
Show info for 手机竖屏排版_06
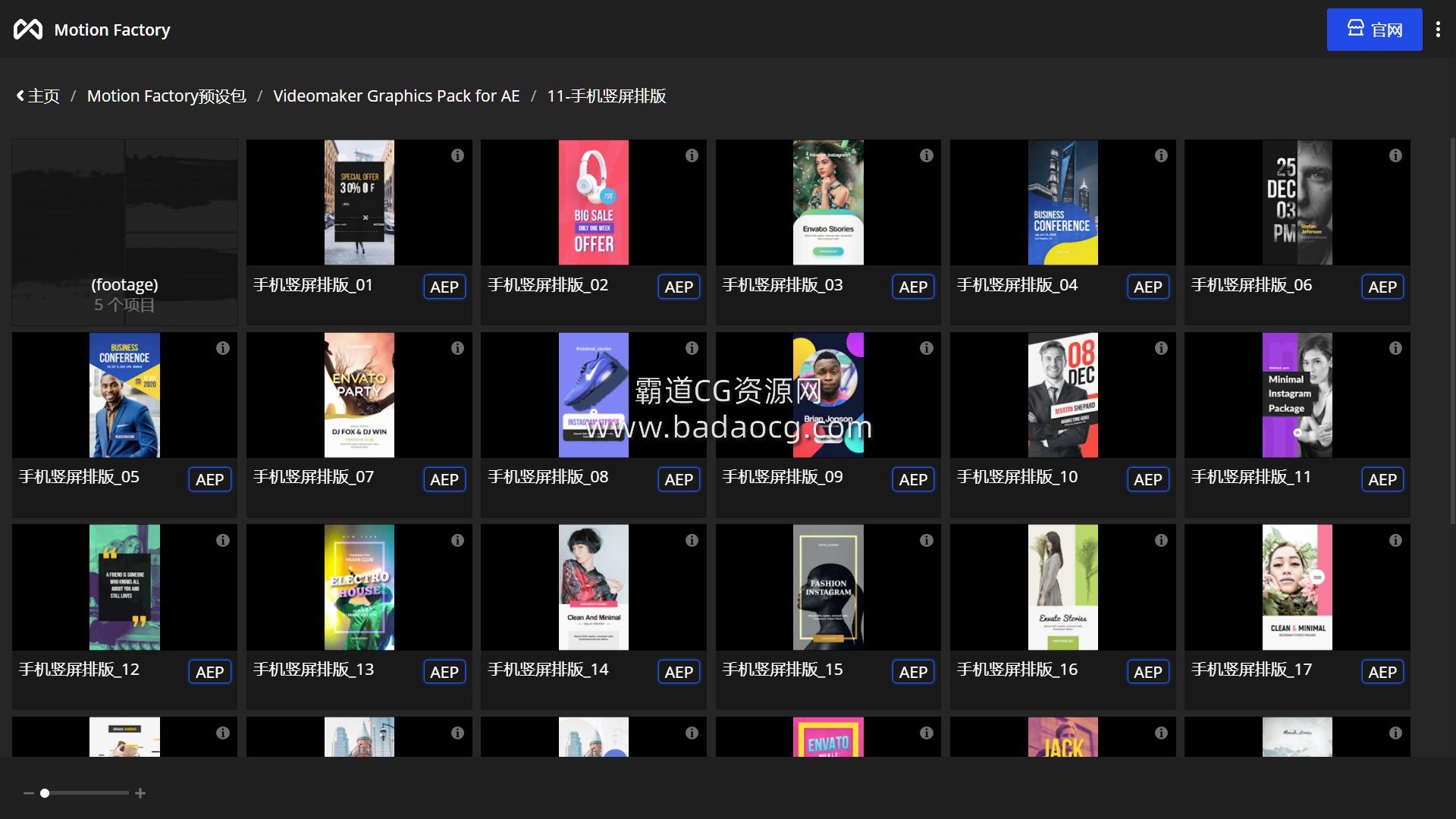(1395, 155)
